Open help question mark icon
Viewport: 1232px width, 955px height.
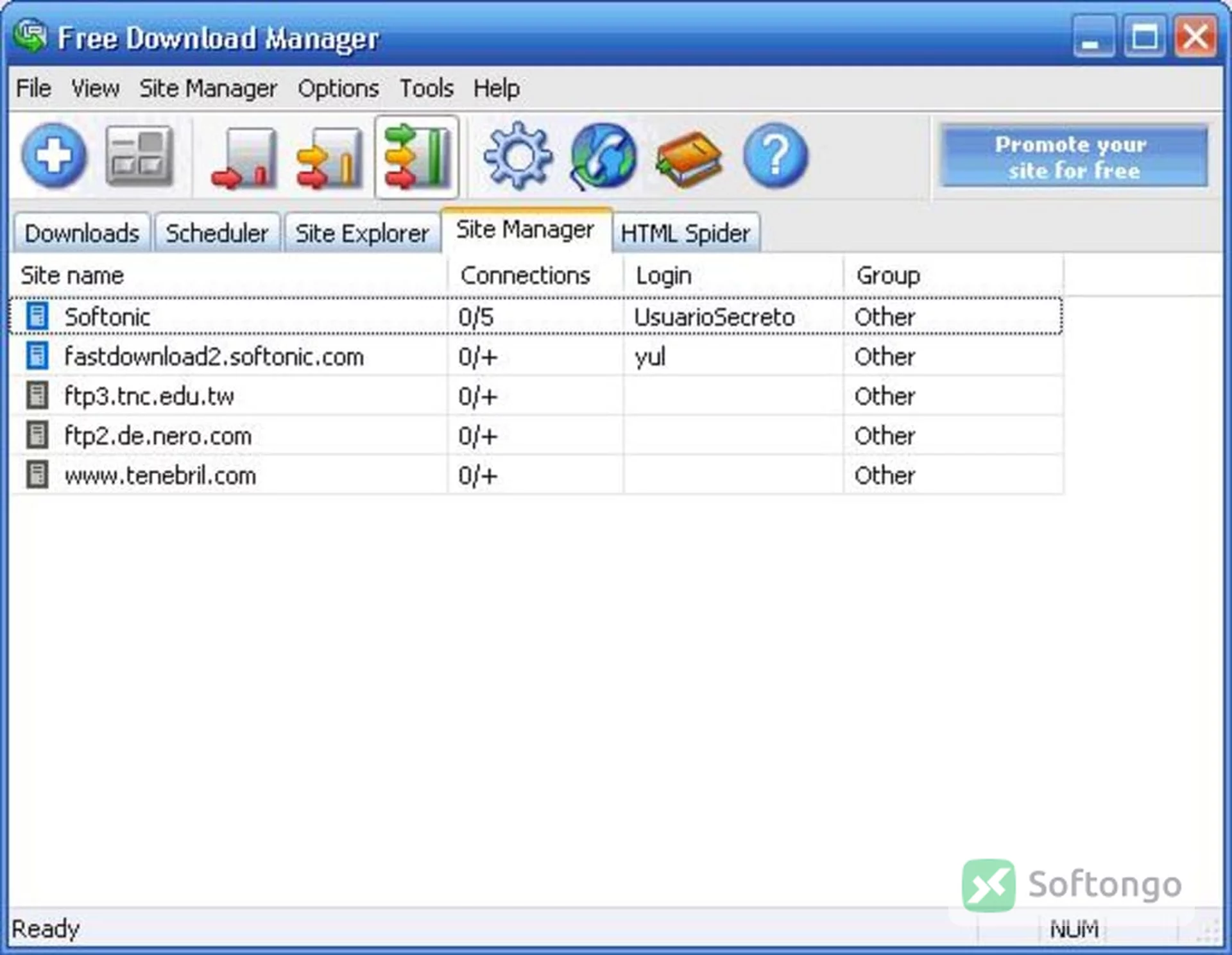[775, 156]
